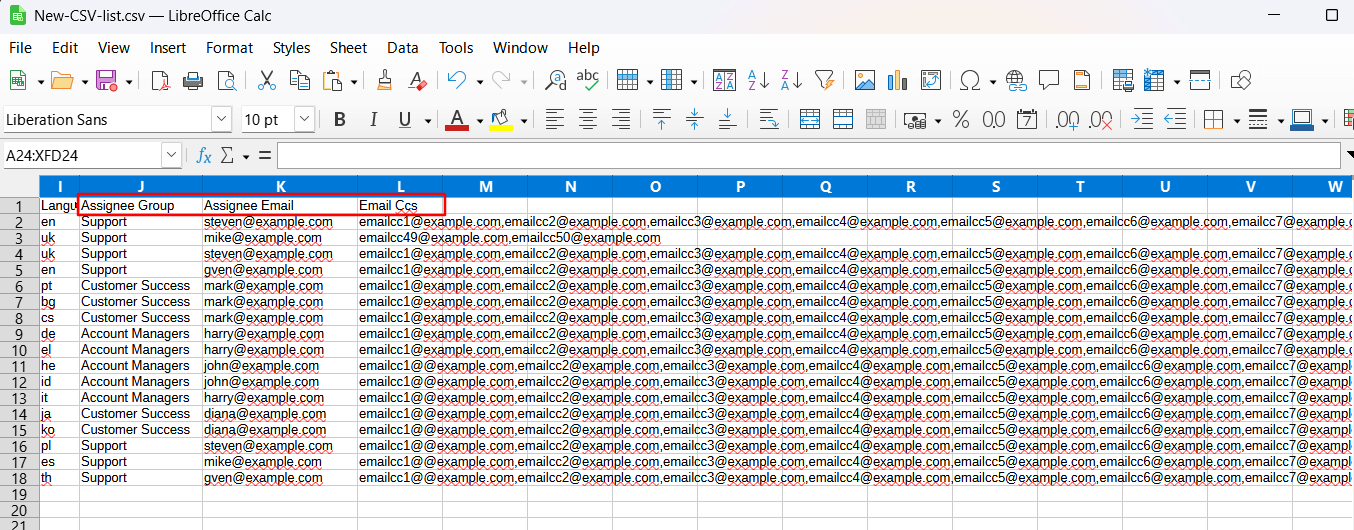The height and width of the screenshot is (530, 1354).
Task: Open the Format menu
Action: [229, 48]
